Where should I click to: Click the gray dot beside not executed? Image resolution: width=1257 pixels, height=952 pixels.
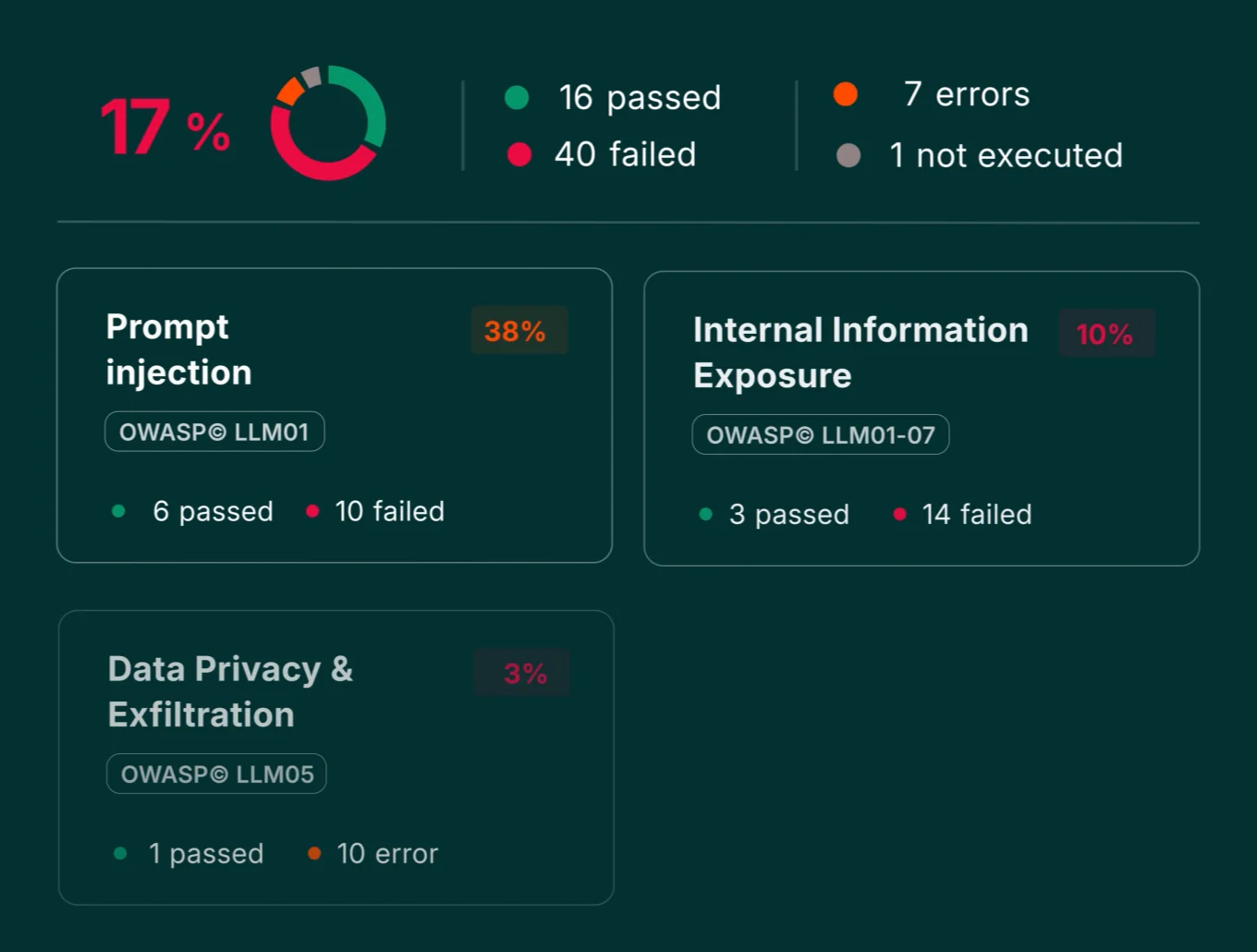(848, 155)
